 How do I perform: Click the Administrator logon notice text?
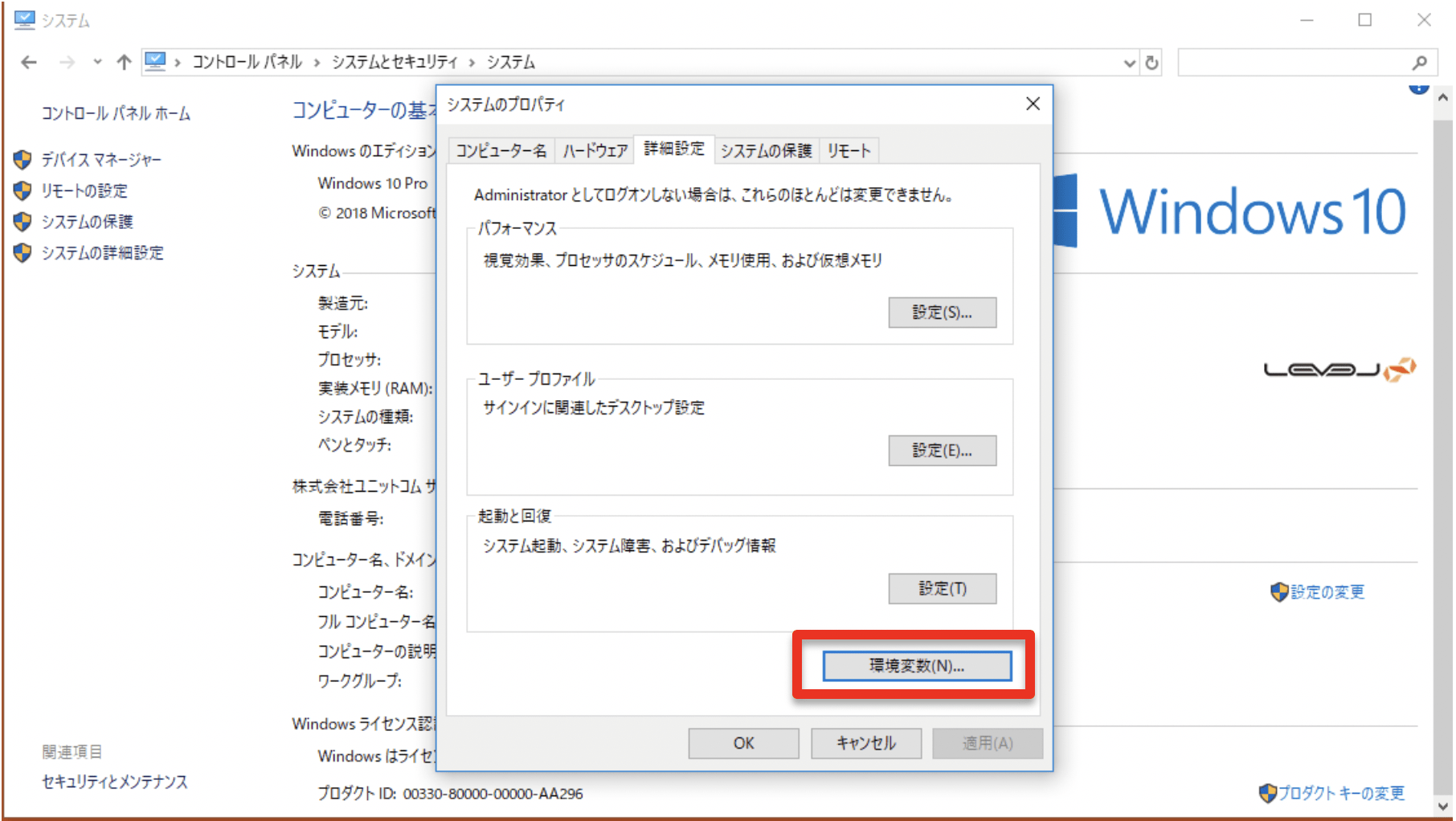[714, 195]
